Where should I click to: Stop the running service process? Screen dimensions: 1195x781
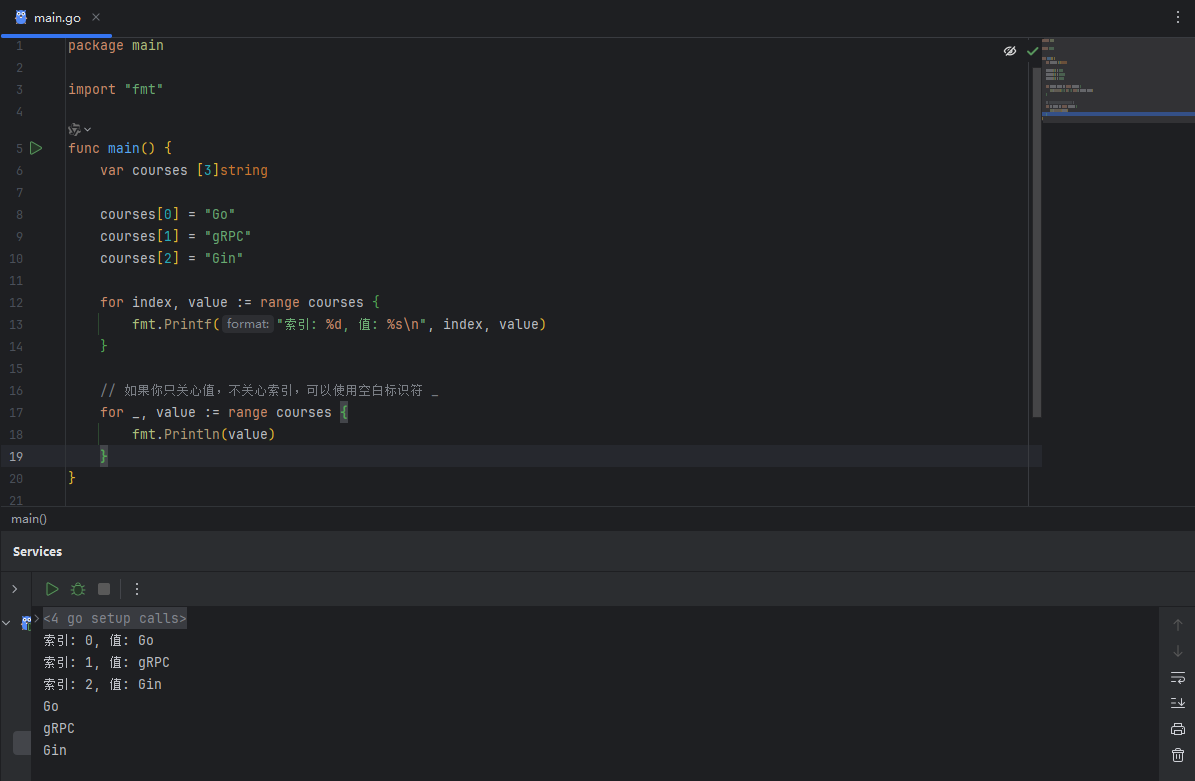[104, 589]
